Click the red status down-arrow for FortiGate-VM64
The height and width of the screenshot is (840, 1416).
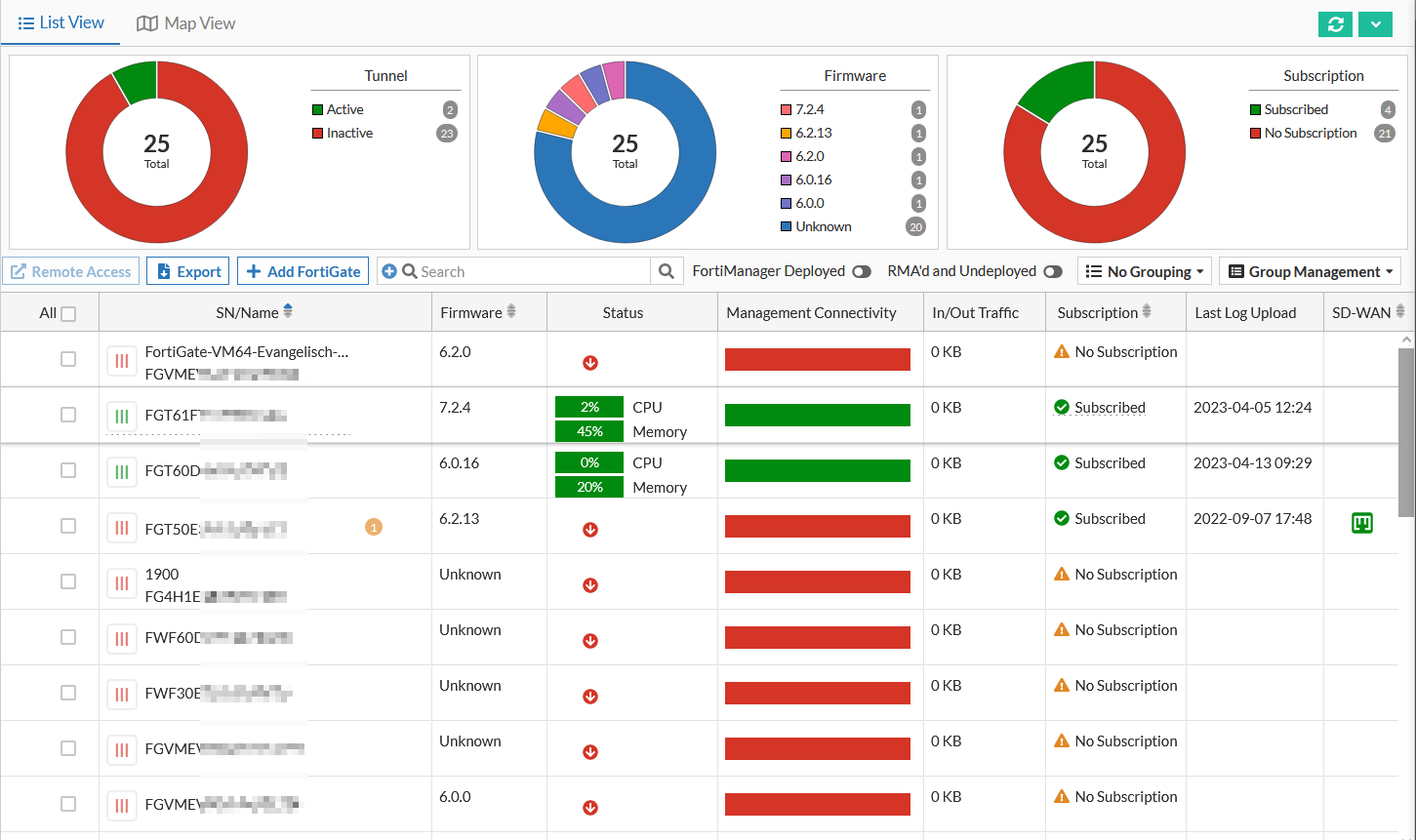click(x=589, y=362)
